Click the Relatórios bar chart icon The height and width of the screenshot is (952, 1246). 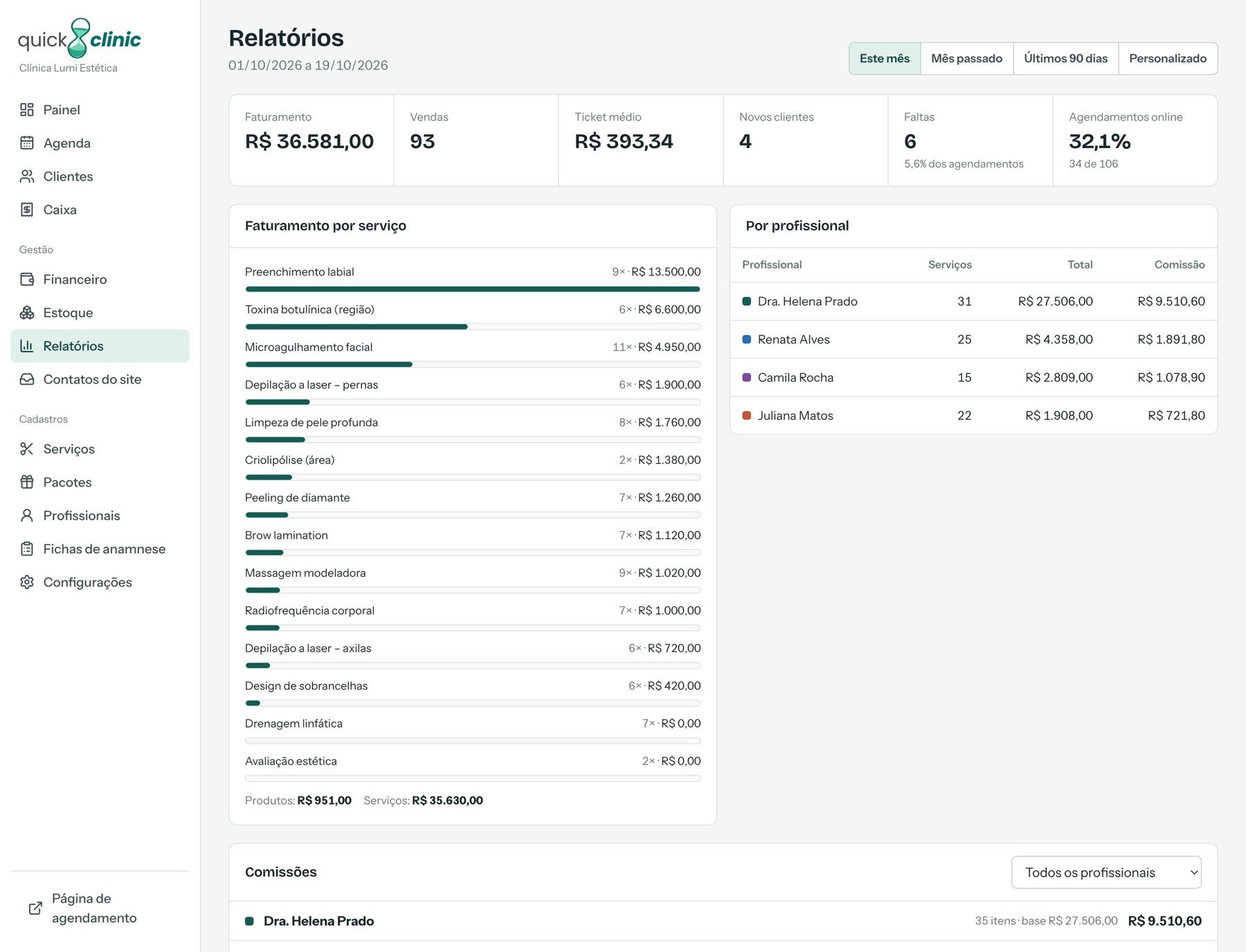(27, 345)
